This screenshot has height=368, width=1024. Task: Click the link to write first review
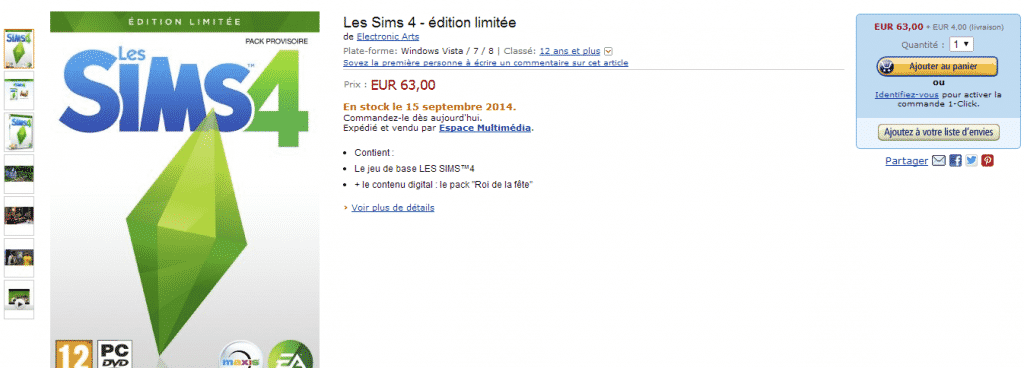tap(486, 63)
